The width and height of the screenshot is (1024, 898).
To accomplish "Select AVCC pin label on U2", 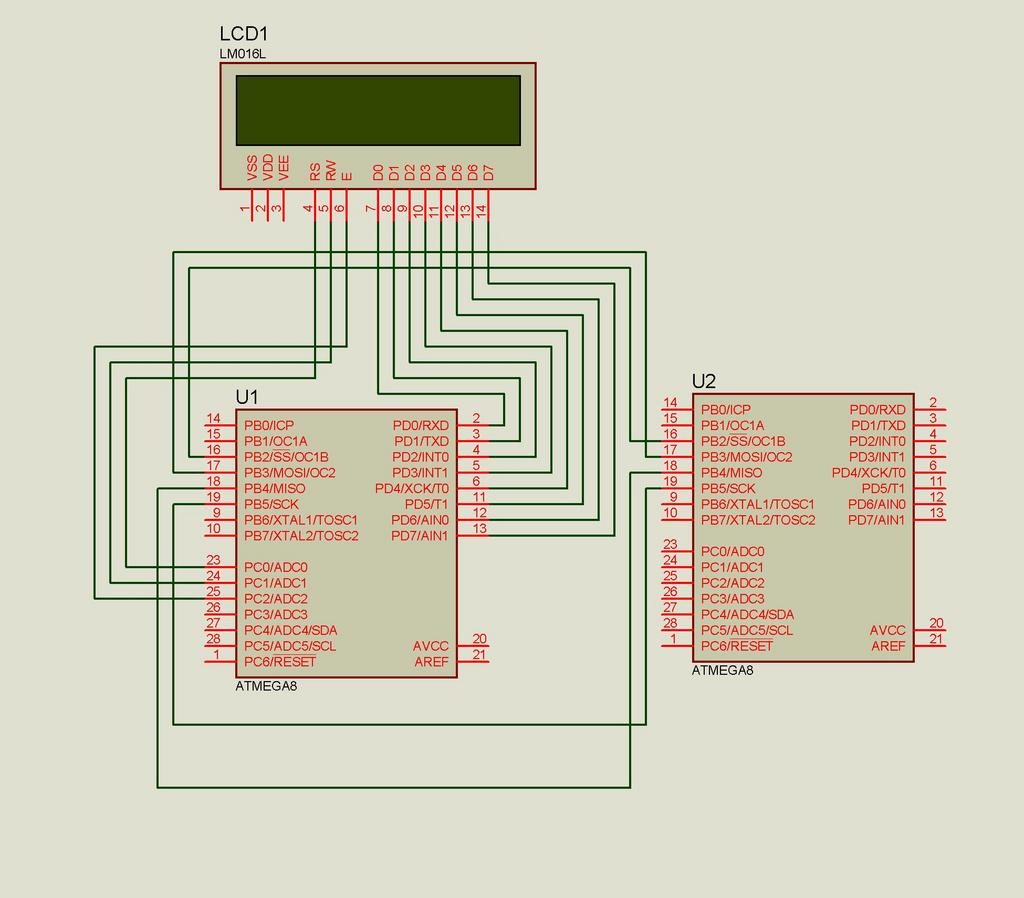I will 887,630.
